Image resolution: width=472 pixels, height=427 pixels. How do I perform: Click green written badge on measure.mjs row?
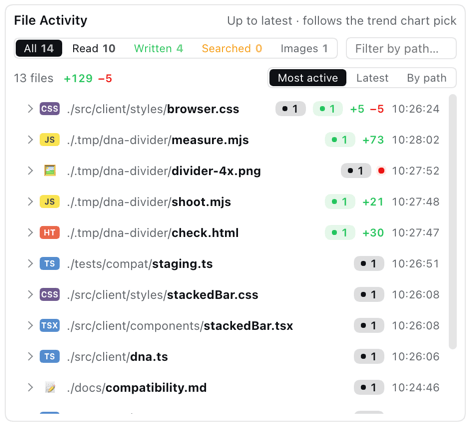click(340, 140)
